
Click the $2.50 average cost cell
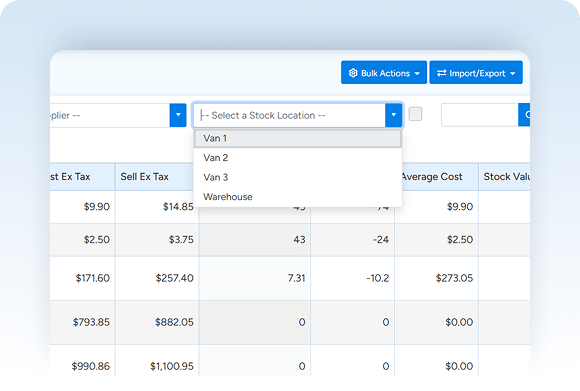tap(436, 240)
